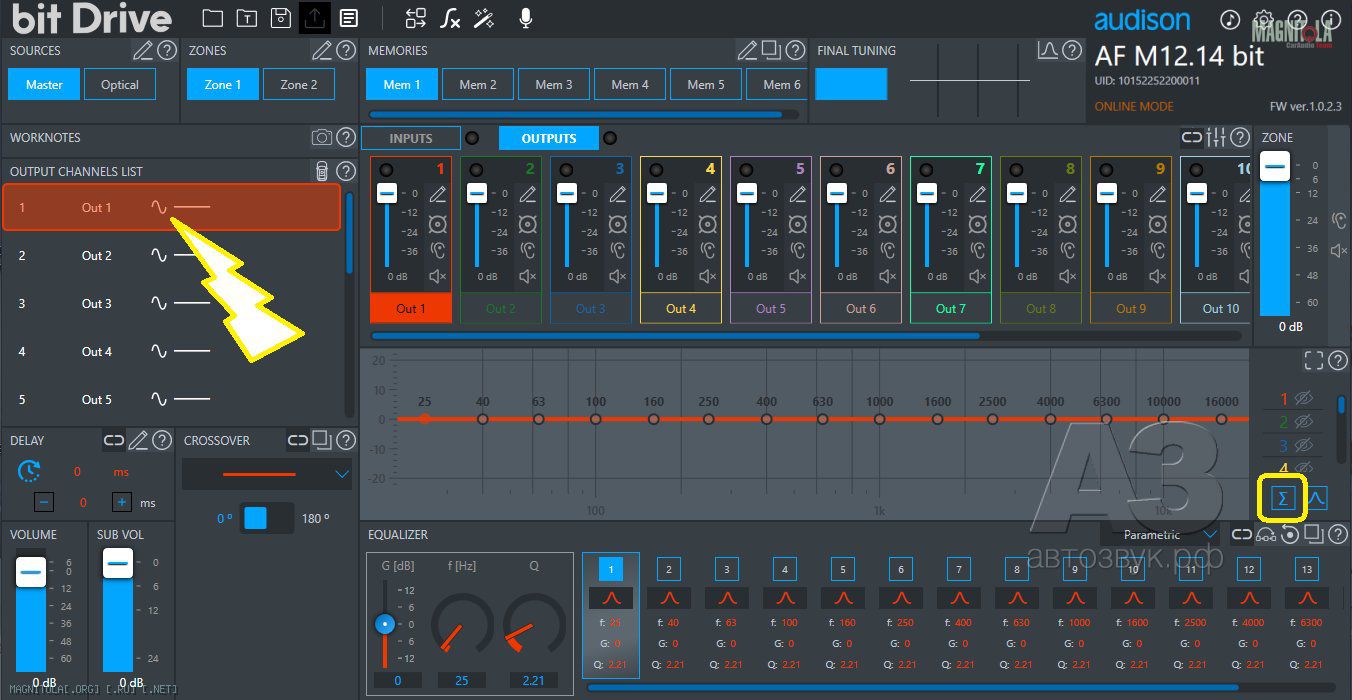The width and height of the screenshot is (1352, 700).
Task: Mute output channel 4
Action: (708, 277)
